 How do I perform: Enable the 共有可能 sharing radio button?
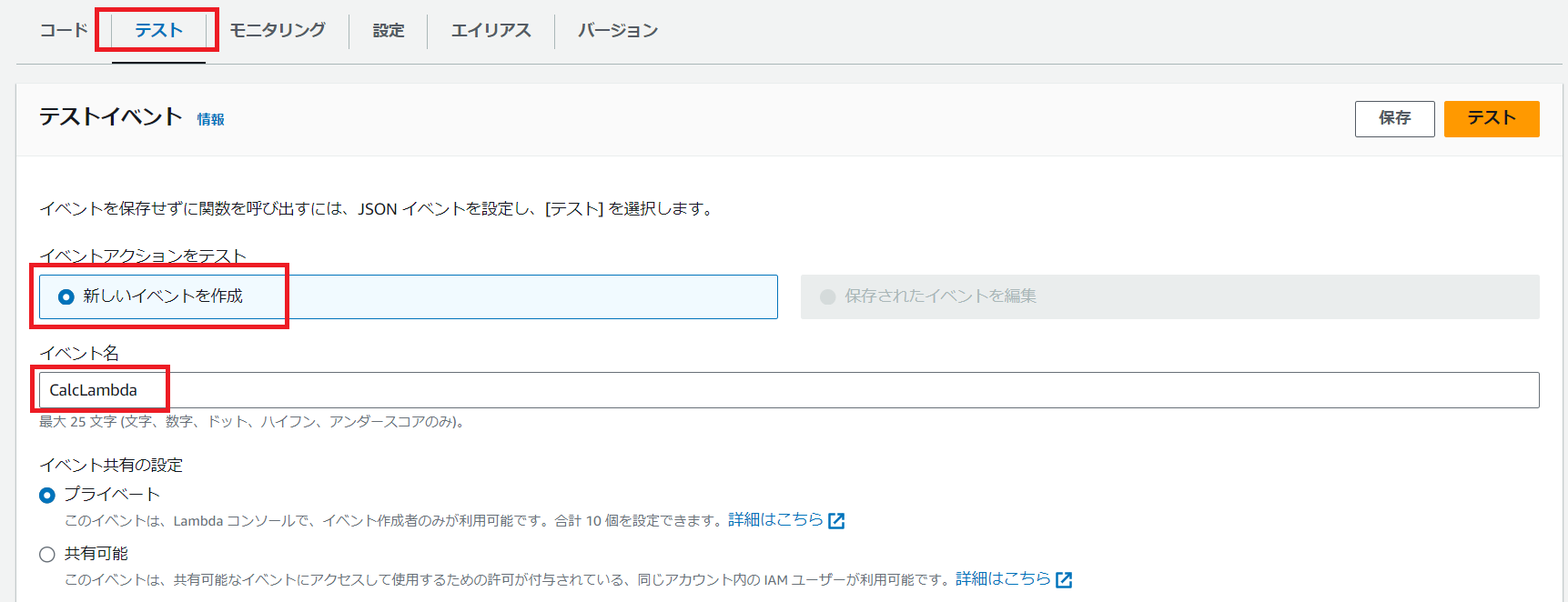pyautogui.click(x=47, y=554)
